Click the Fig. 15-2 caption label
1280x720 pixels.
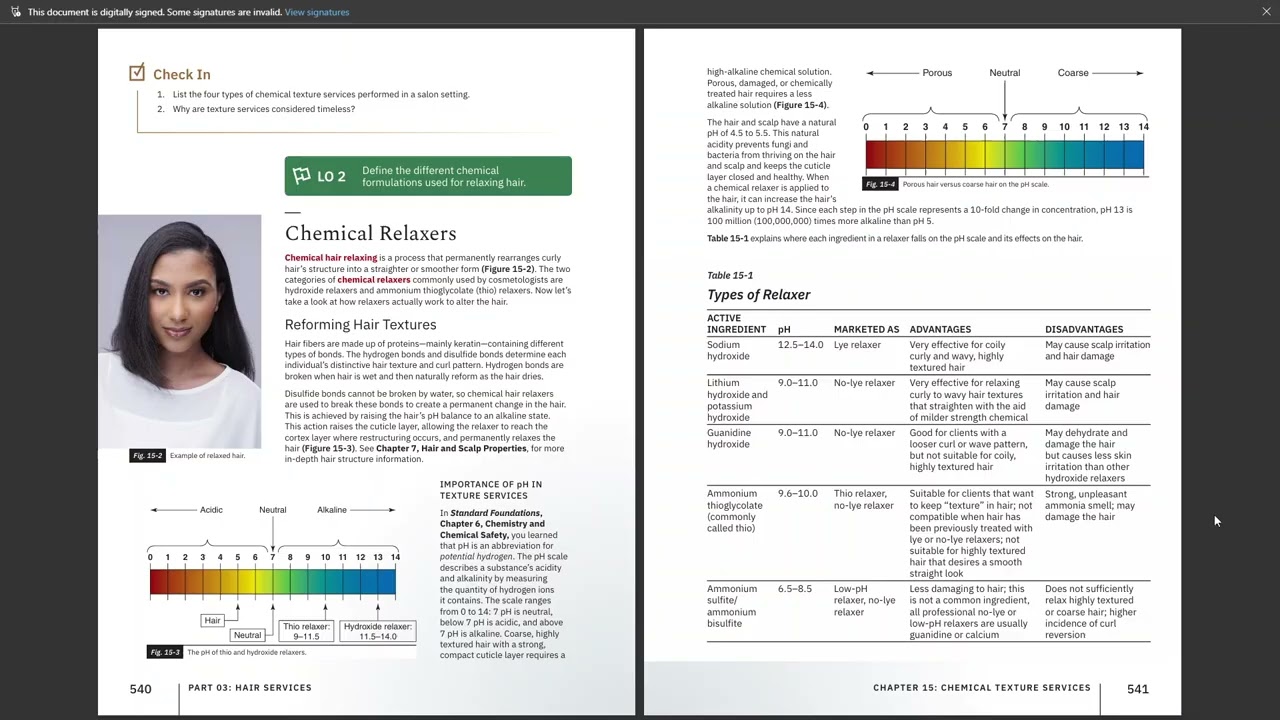click(147, 456)
